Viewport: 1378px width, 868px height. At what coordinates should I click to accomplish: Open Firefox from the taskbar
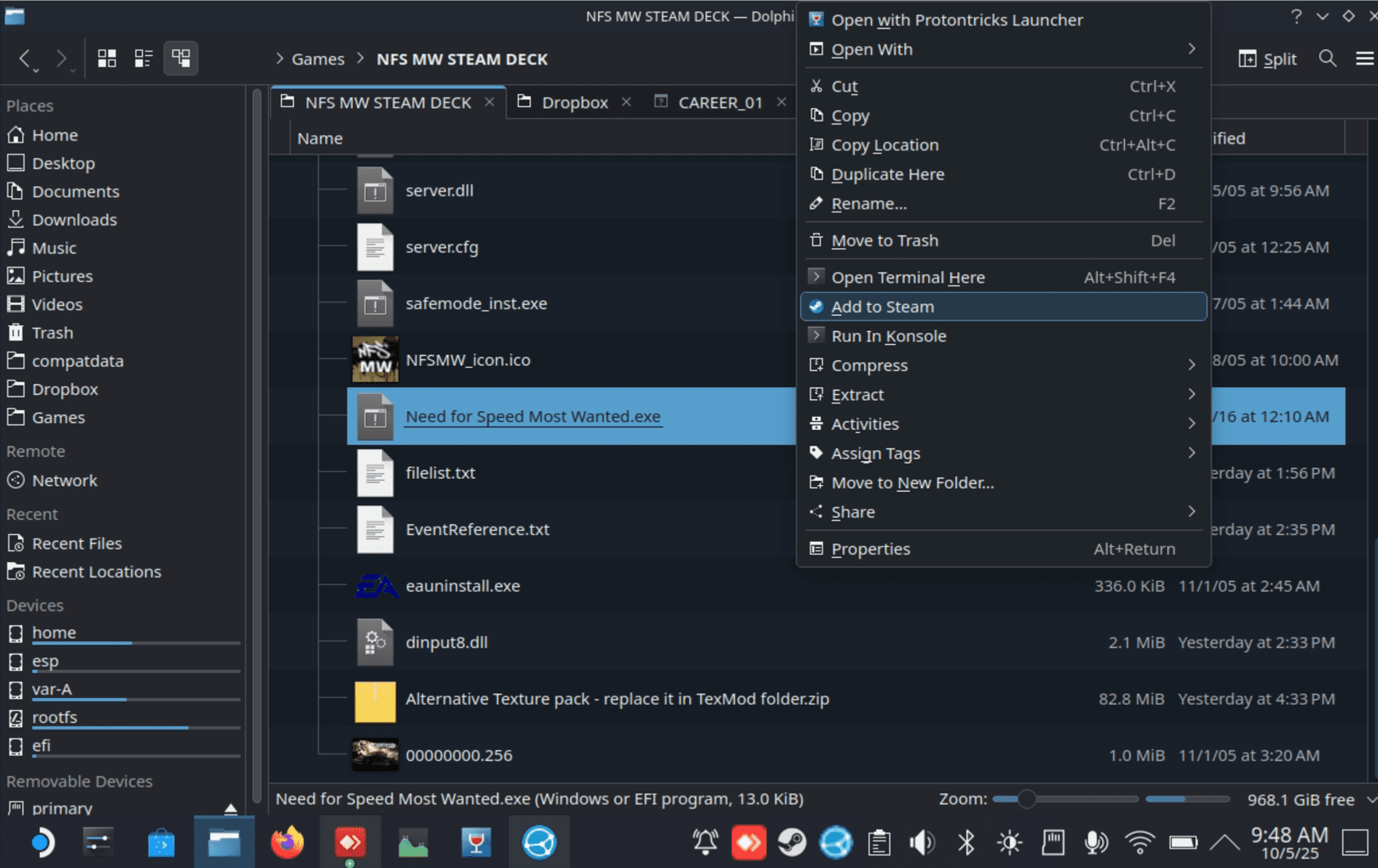[287, 843]
